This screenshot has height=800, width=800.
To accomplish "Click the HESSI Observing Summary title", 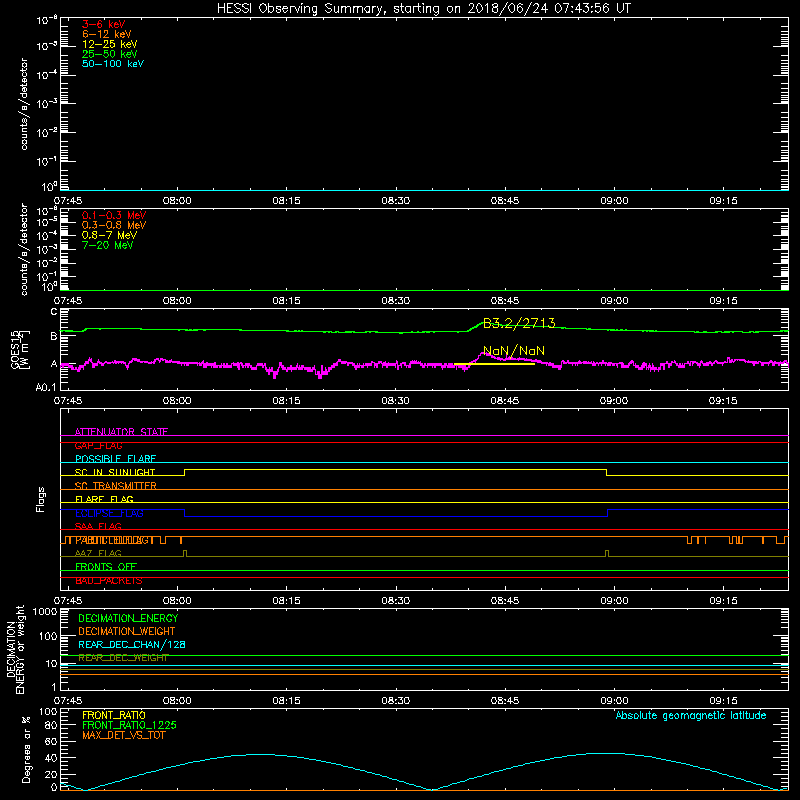I will tap(424, 9).
